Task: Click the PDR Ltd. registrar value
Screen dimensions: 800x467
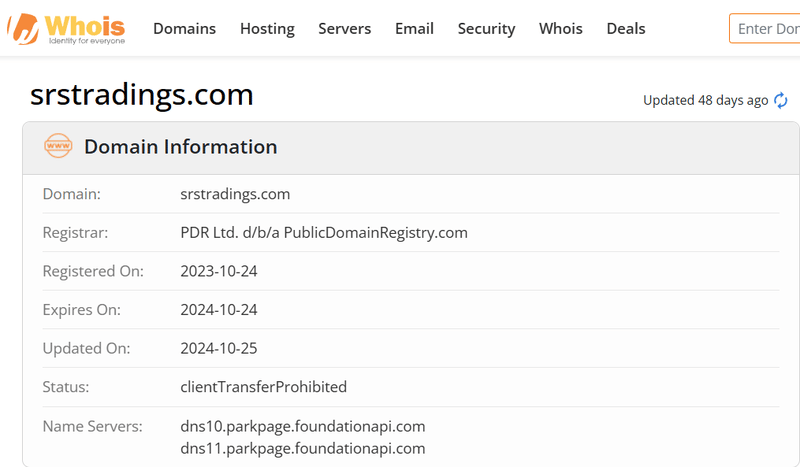Action: click(323, 233)
